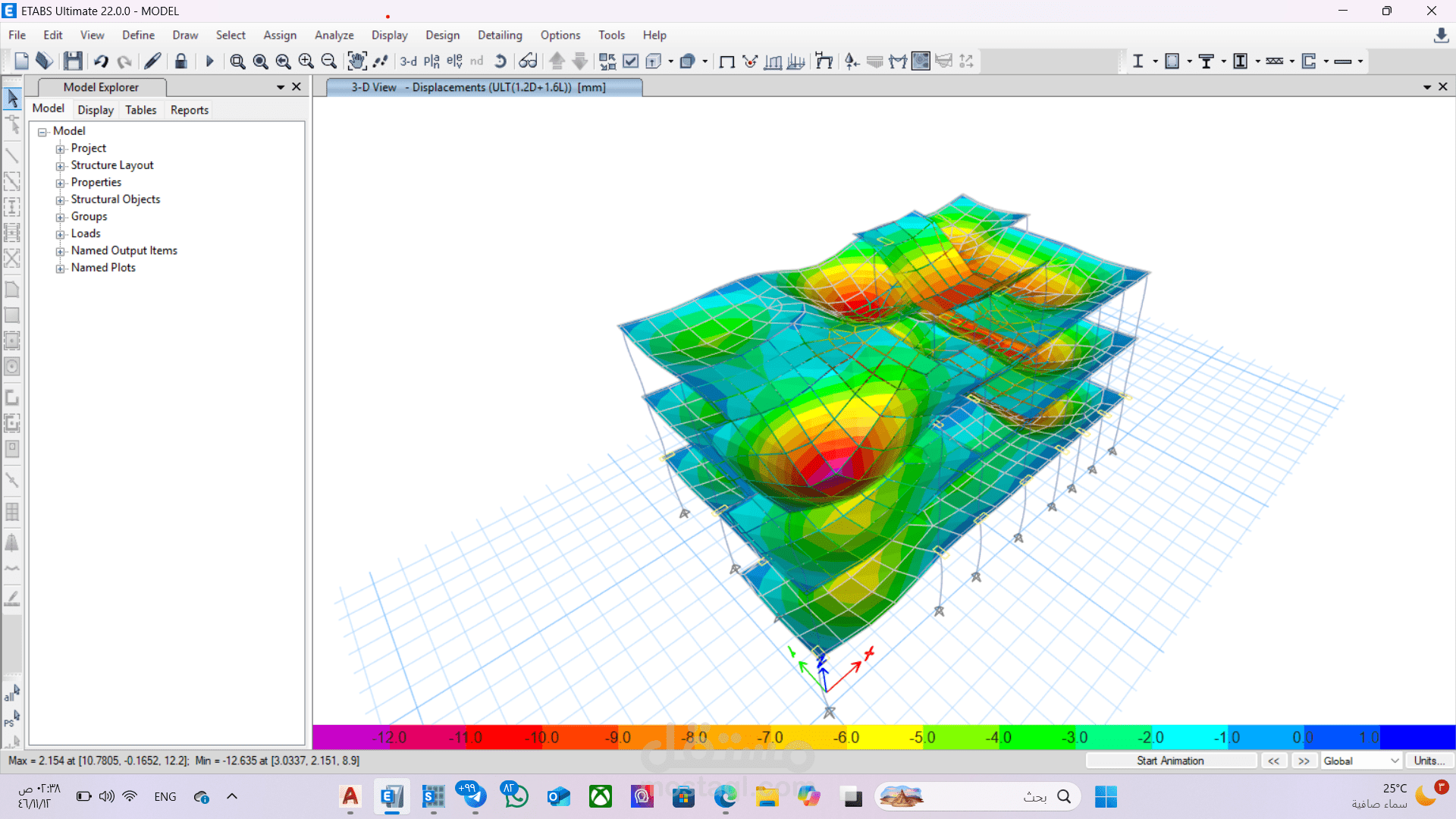The image size is (1456, 819).
Task: Switch to the Tables tab
Action: click(x=140, y=110)
